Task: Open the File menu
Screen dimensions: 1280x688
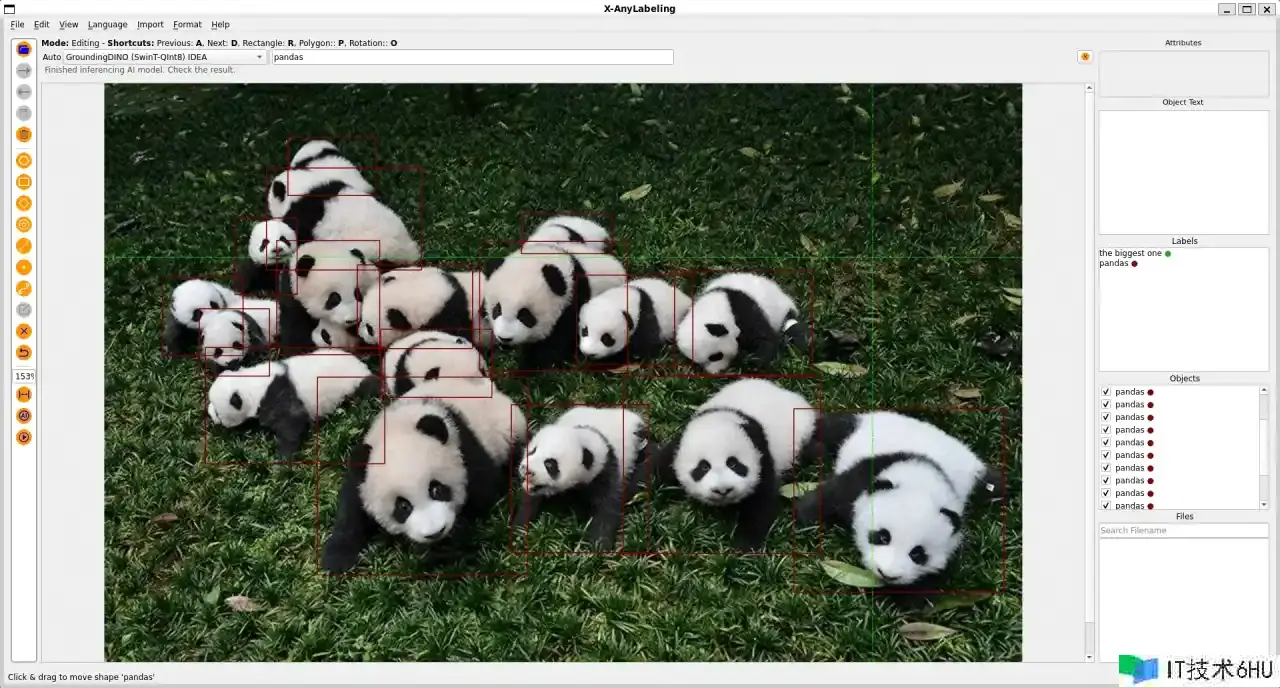Action: click(17, 24)
